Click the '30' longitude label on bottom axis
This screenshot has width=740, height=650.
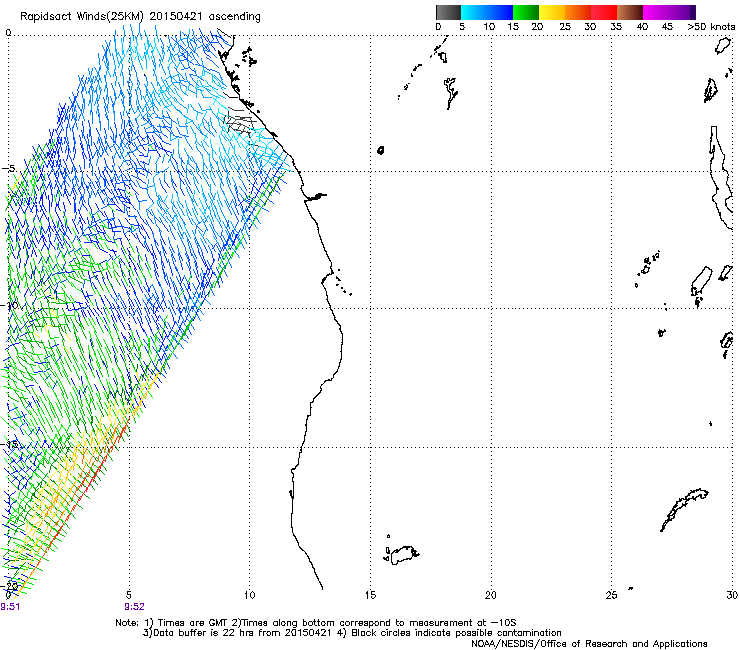click(732, 595)
